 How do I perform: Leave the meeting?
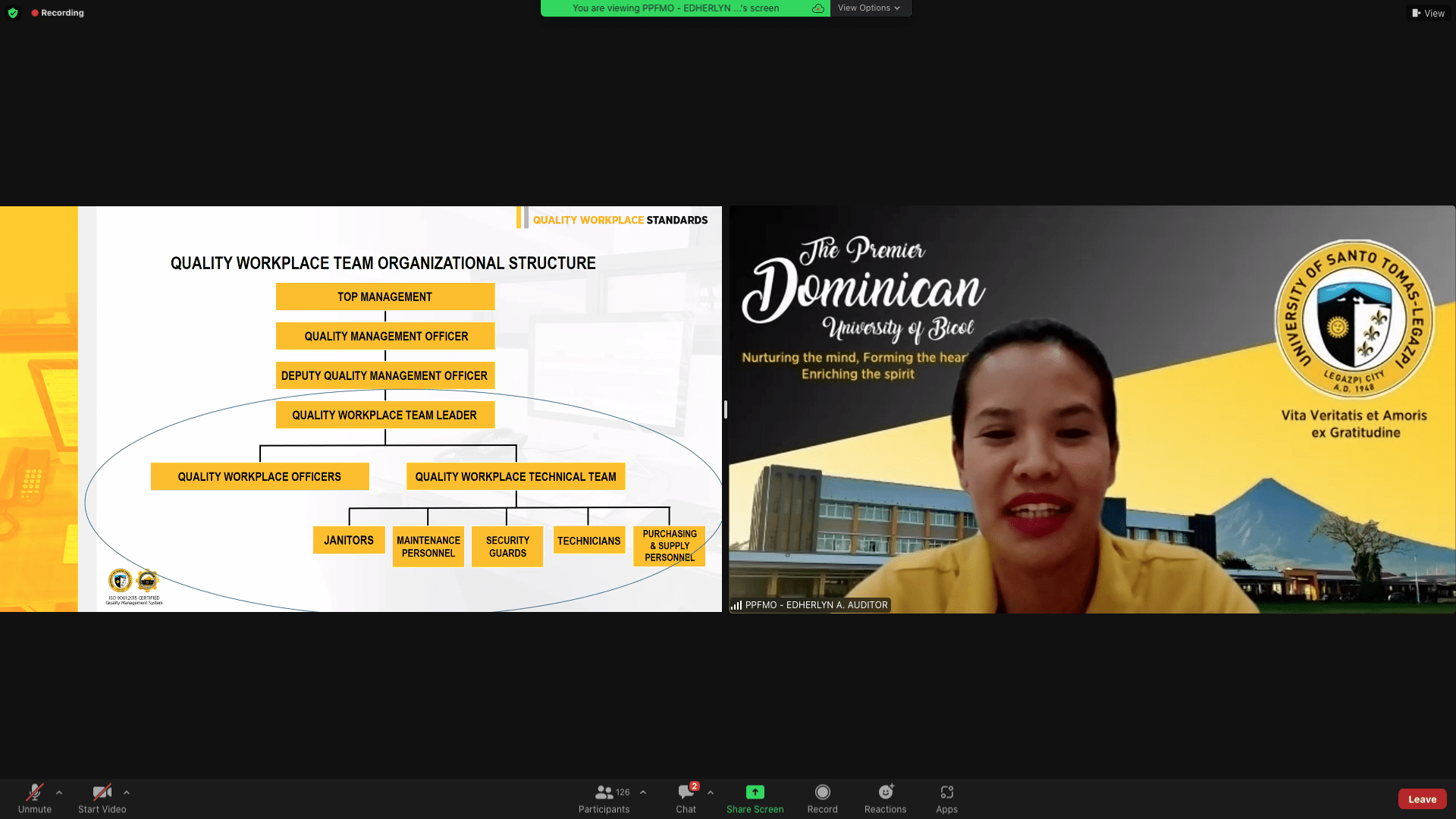click(x=1422, y=799)
